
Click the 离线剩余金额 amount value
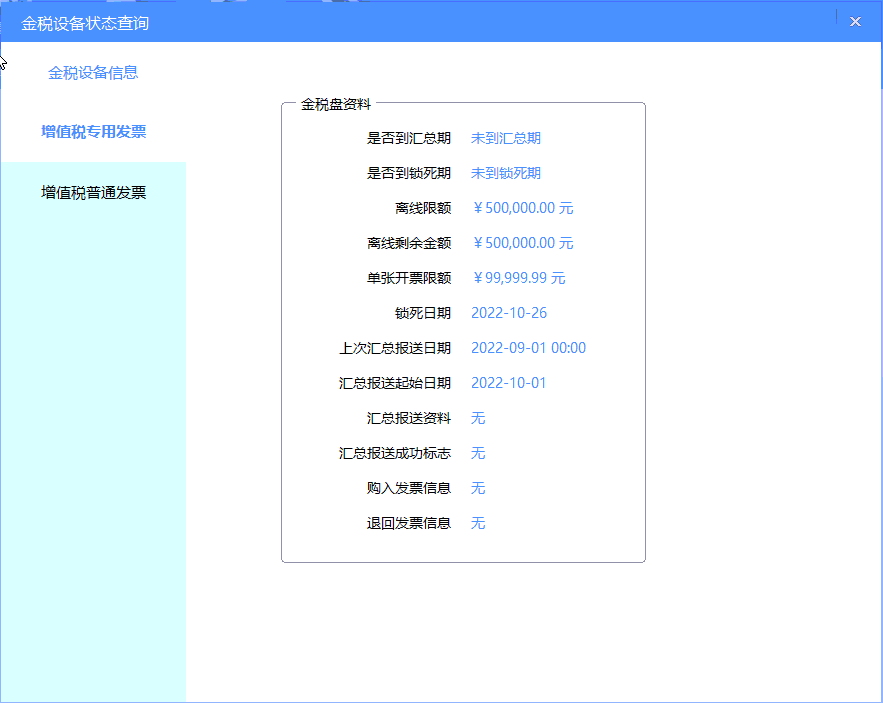(523, 243)
